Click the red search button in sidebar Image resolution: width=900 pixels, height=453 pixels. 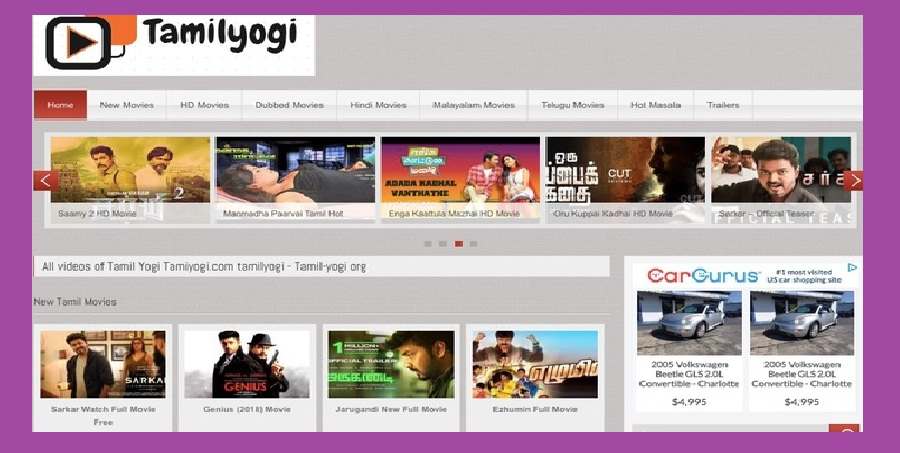(x=844, y=428)
